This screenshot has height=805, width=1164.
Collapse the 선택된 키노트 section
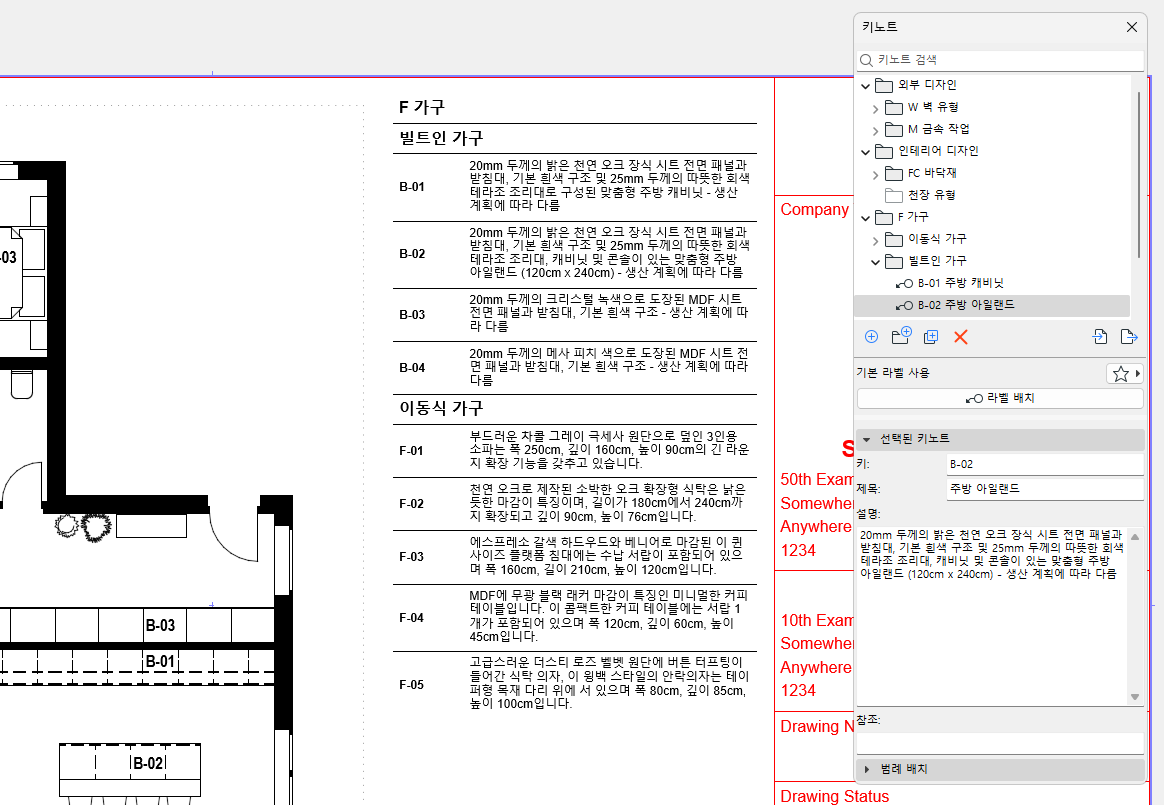point(866,439)
